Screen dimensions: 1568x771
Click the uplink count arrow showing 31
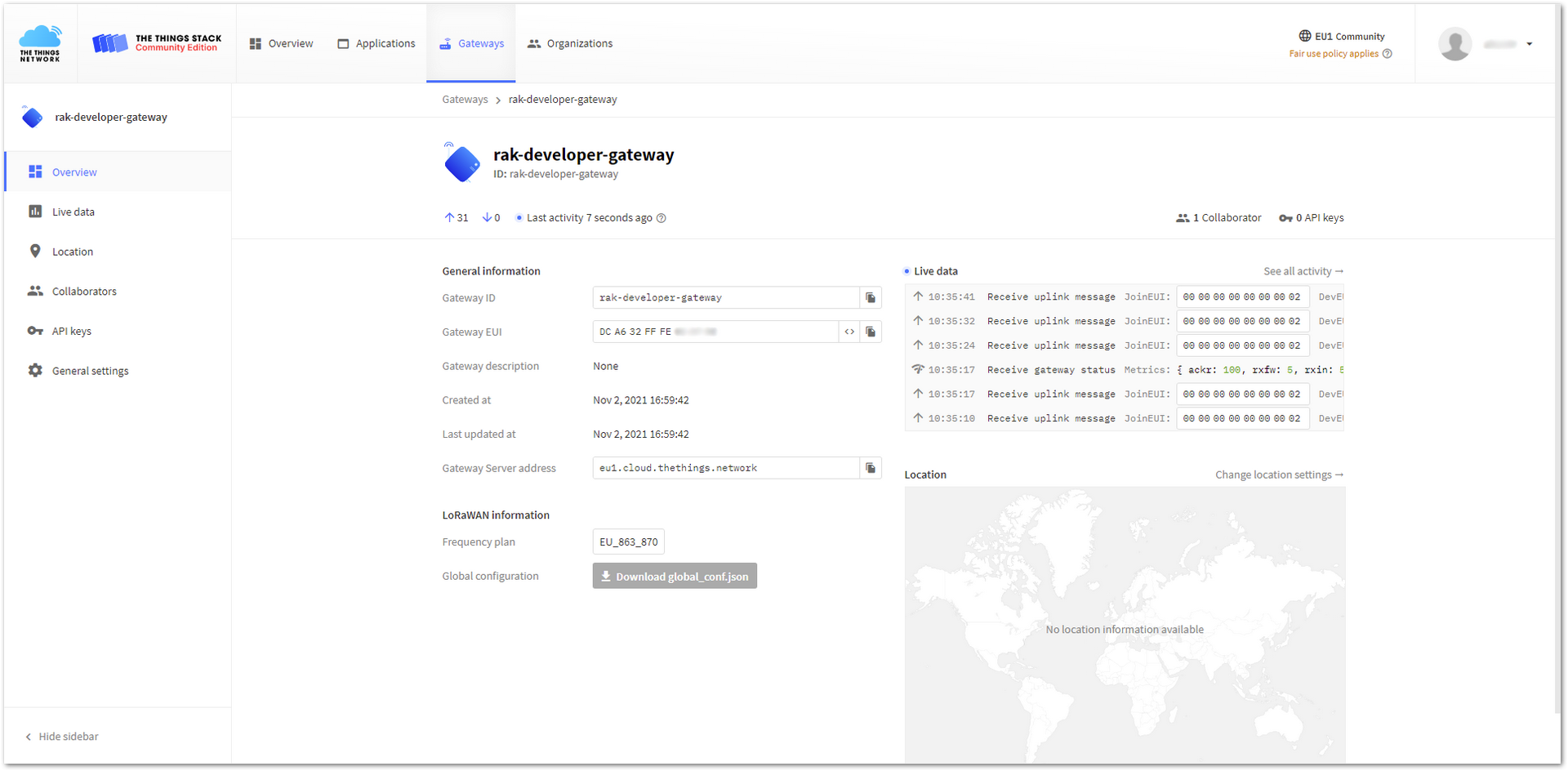click(456, 218)
